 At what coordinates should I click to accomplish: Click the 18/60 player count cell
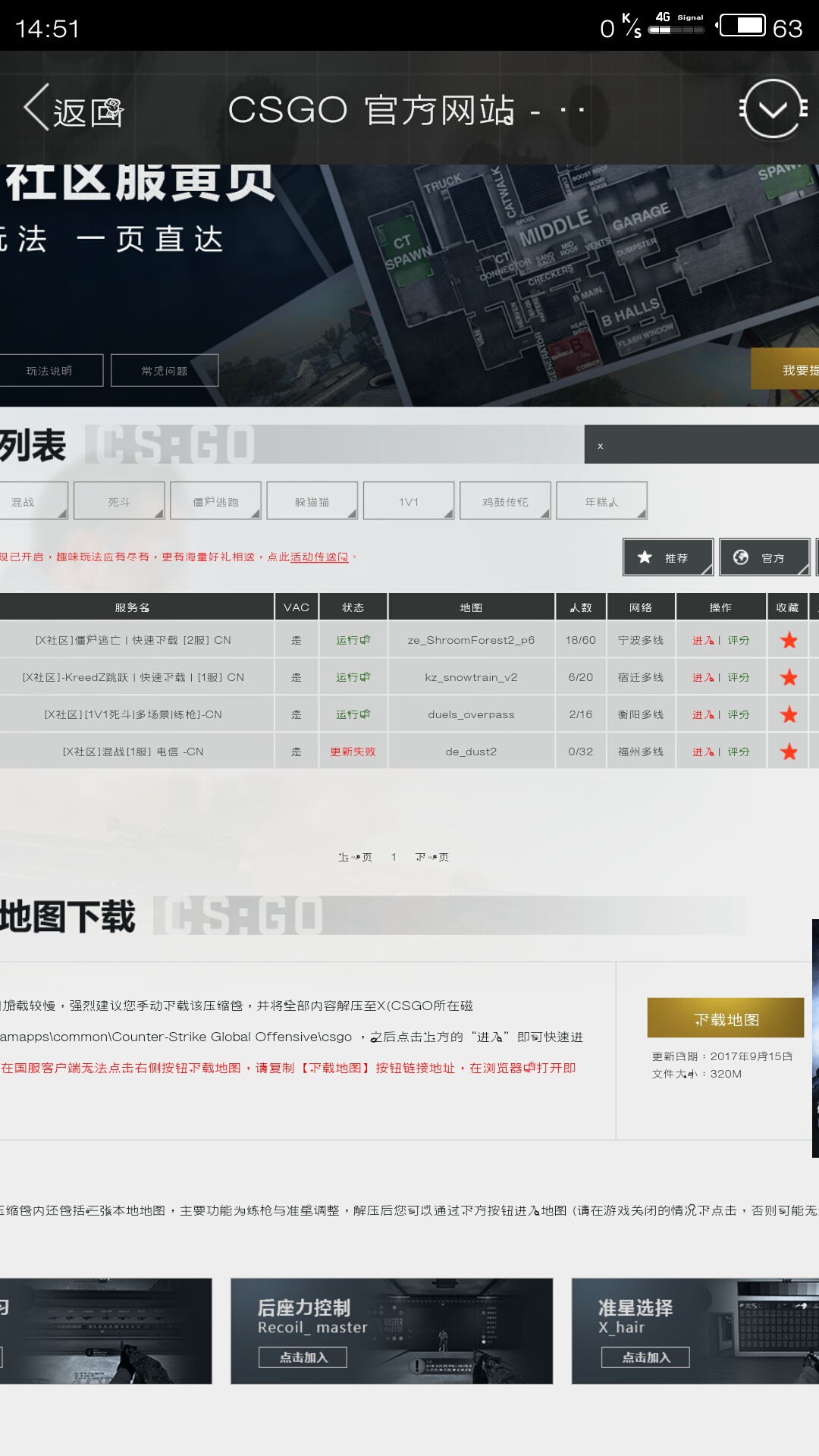click(581, 640)
